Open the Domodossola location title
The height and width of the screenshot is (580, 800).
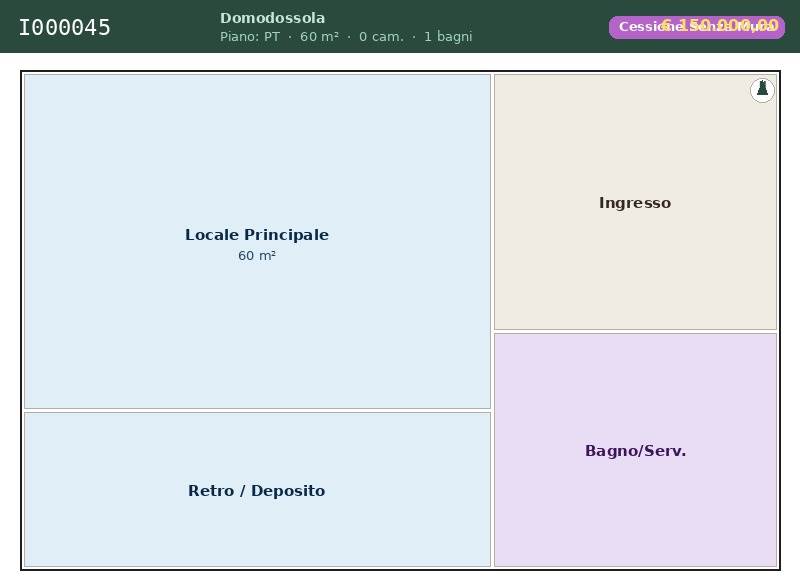(x=272, y=18)
